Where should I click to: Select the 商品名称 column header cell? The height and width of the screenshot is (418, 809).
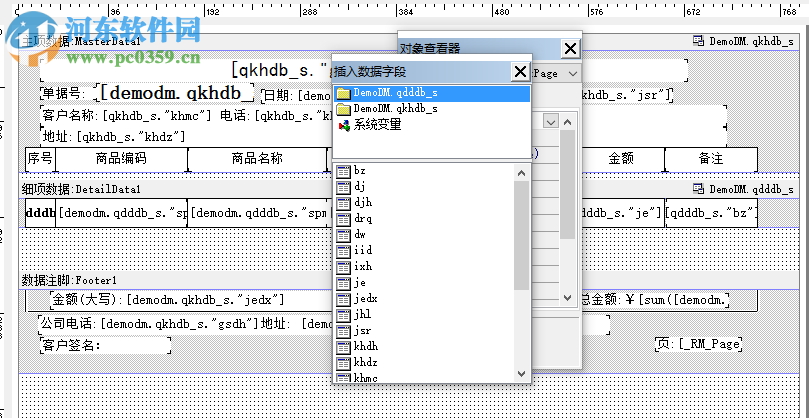pyautogui.click(x=257, y=159)
